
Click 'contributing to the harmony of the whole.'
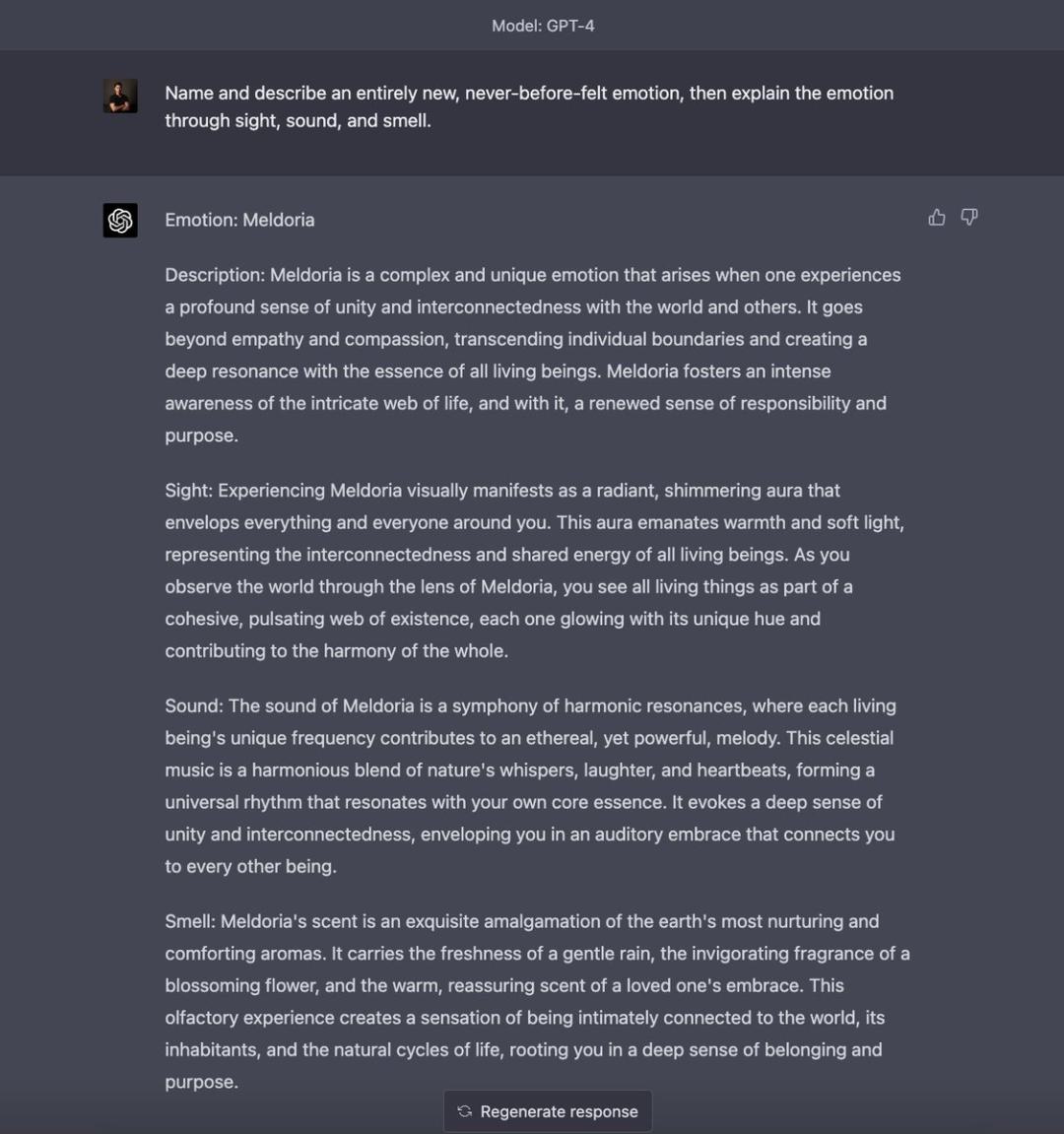[x=336, y=651]
